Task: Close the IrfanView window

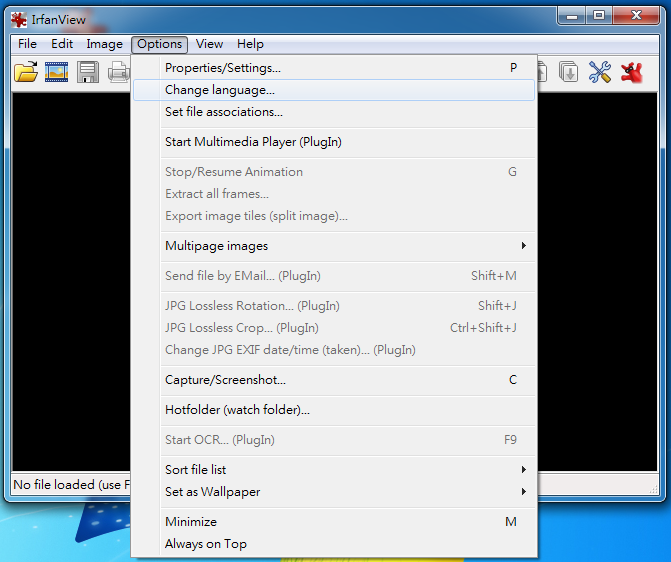Action: tap(636, 16)
